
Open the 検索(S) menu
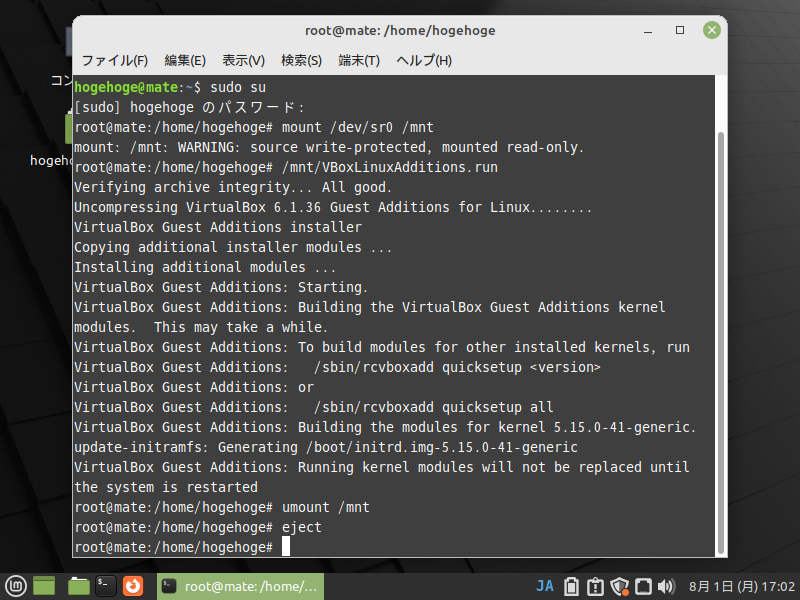click(302, 61)
